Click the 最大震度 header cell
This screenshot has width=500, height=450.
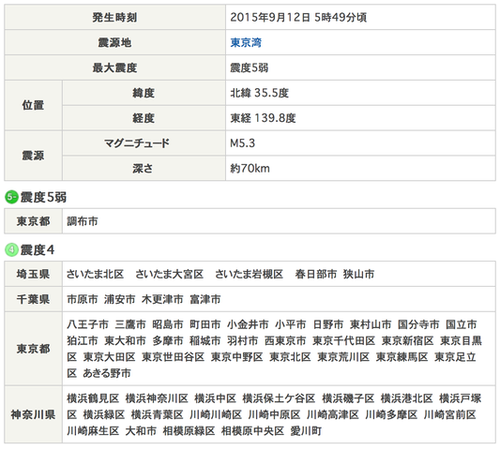(x=115, y=68)
